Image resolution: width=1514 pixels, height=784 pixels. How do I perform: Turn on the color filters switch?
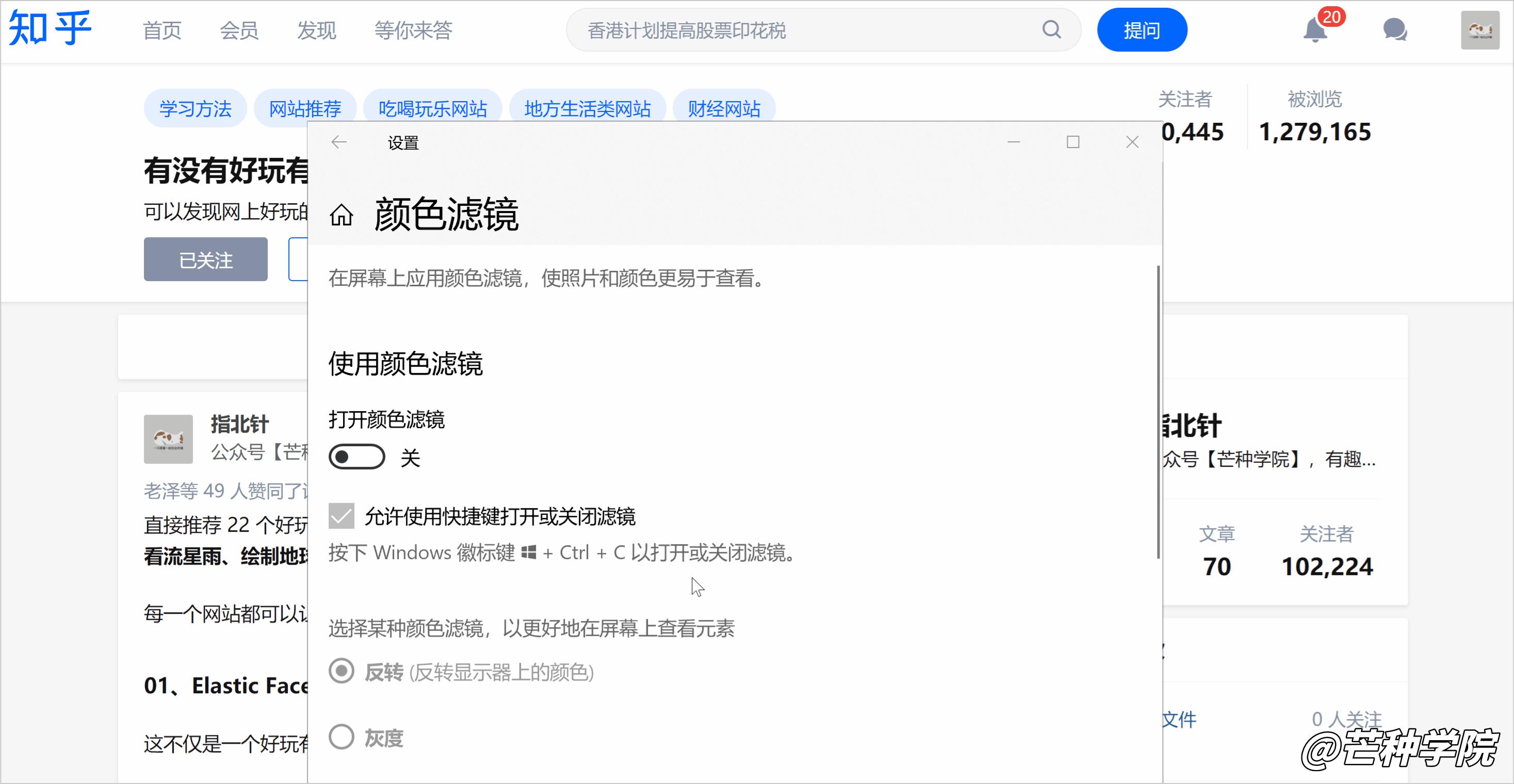coord(357,456)
